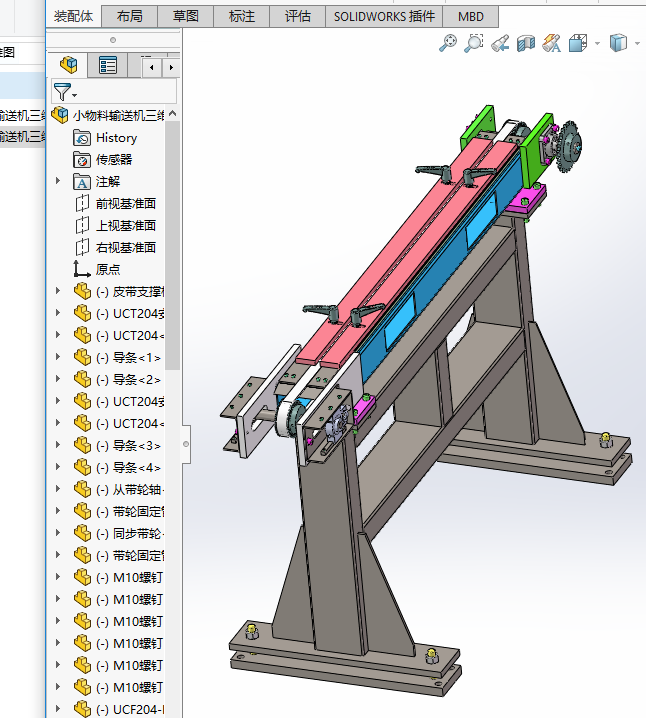The image size is (646, 718).
Task: Select the Zoom to Area tool
Action: coord(474,44)
